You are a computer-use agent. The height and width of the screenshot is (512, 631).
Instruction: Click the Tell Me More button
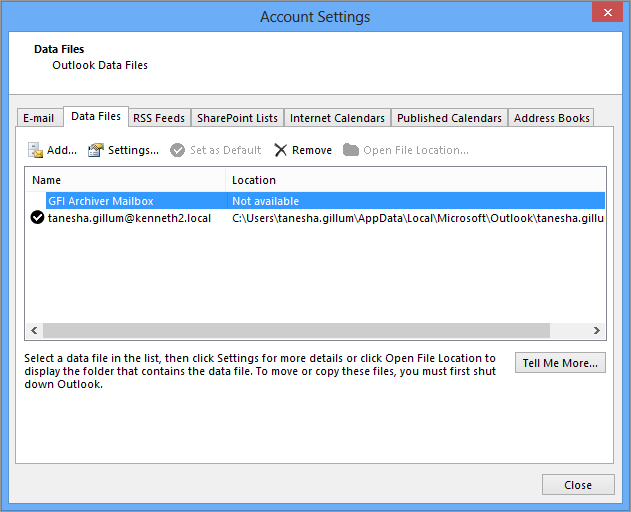click(560, 363)
